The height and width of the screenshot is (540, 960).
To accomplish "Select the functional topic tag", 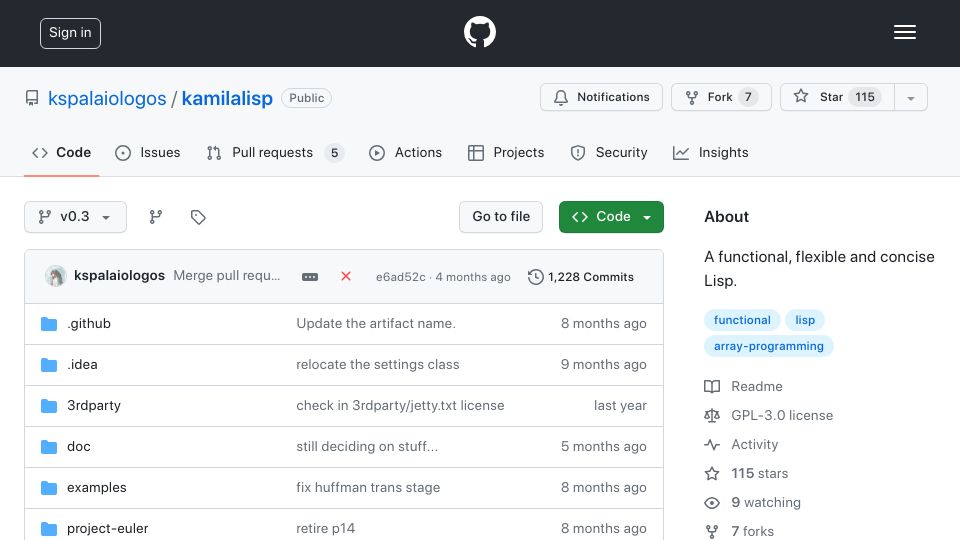I will [x=742, y=320].
